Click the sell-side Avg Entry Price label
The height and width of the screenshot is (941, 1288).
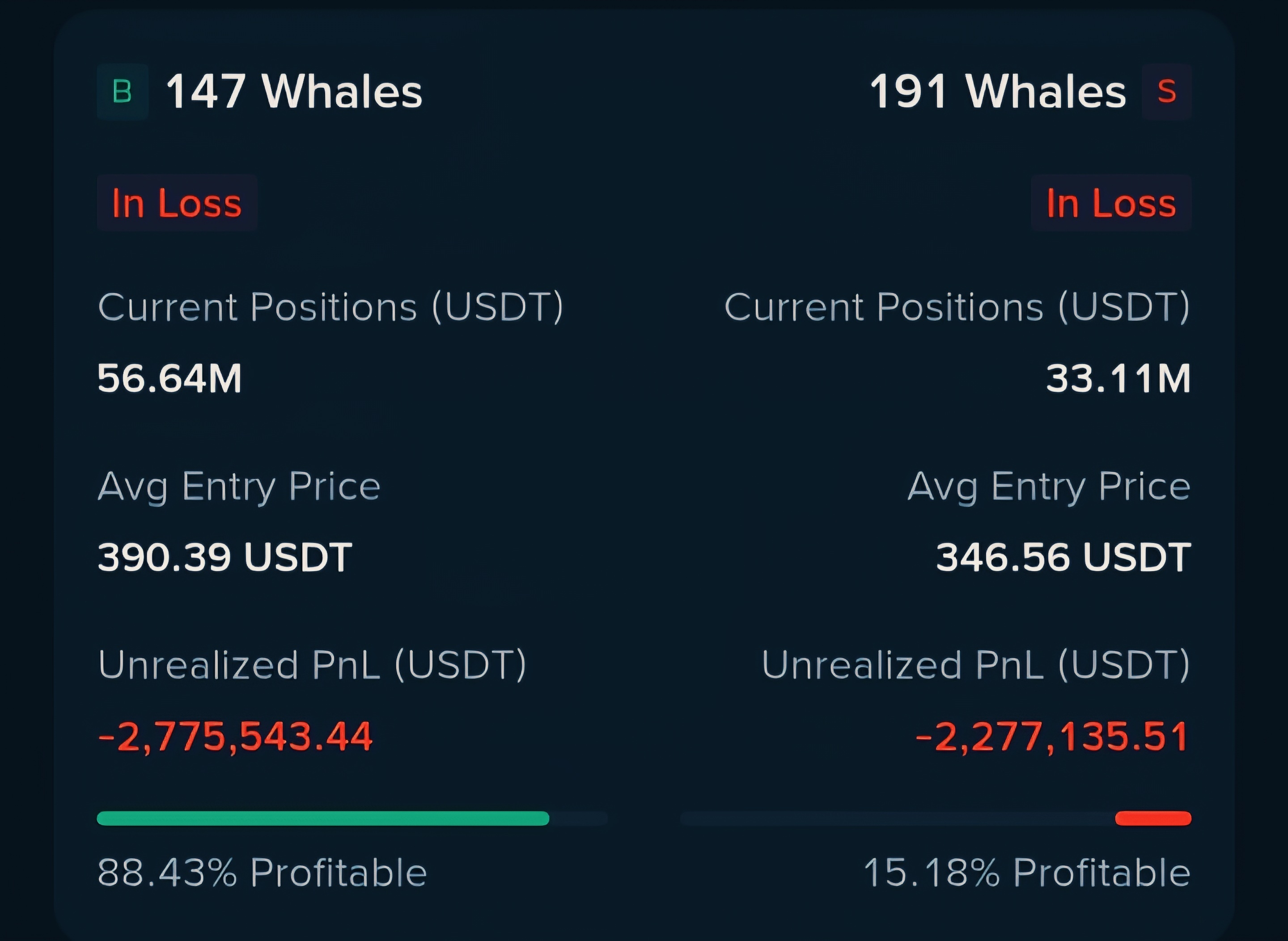point(1049,487)
